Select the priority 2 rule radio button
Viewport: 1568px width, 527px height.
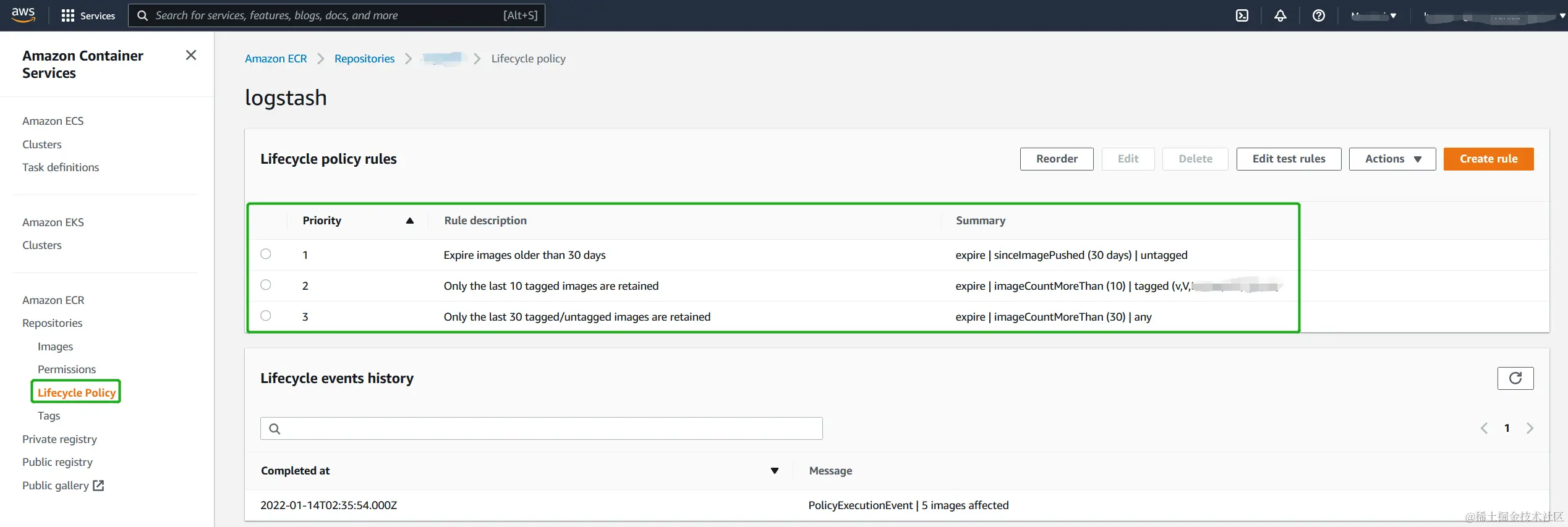266,285
